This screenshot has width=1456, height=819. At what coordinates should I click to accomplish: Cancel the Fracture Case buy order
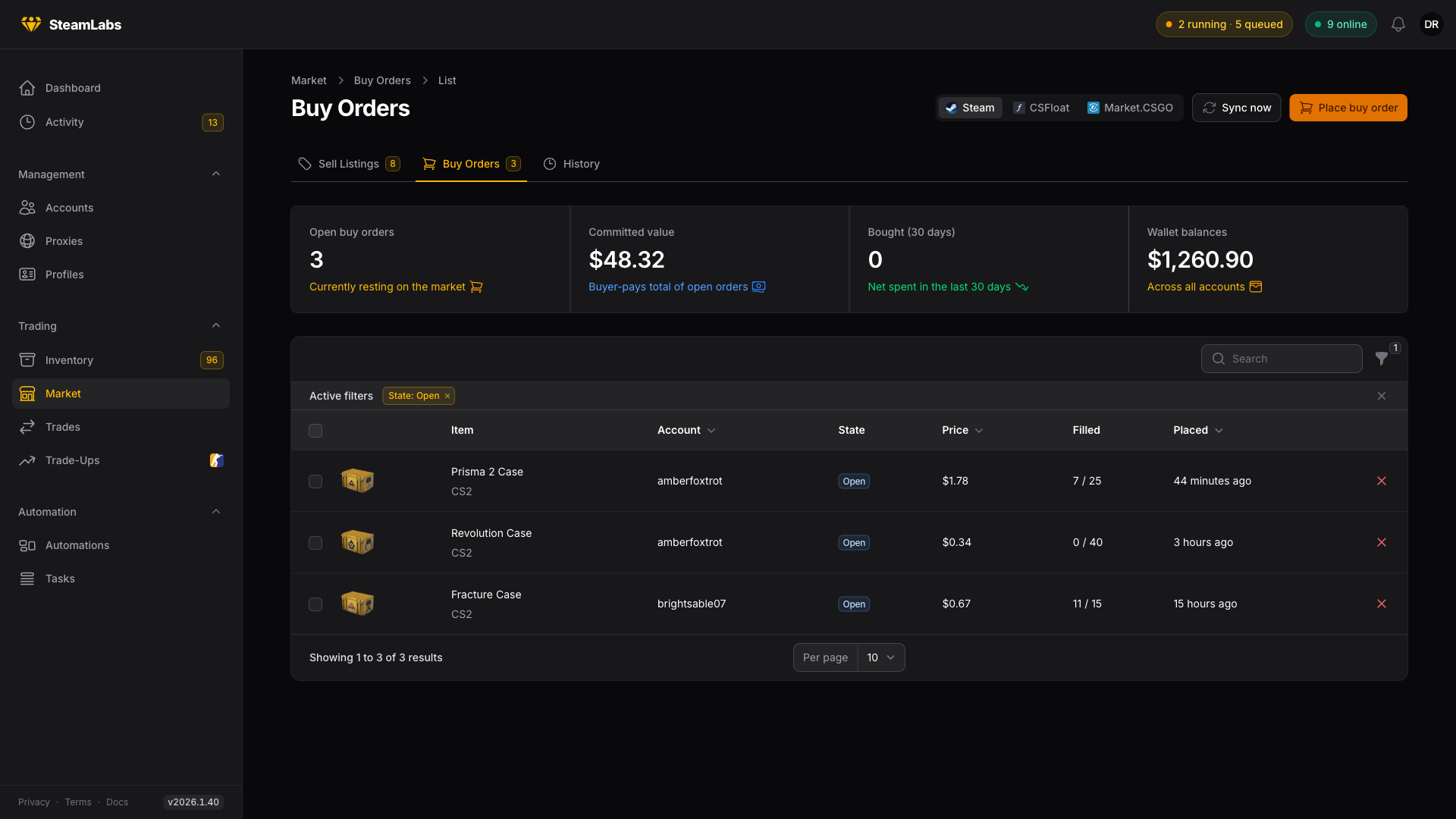pos(1382,604)
